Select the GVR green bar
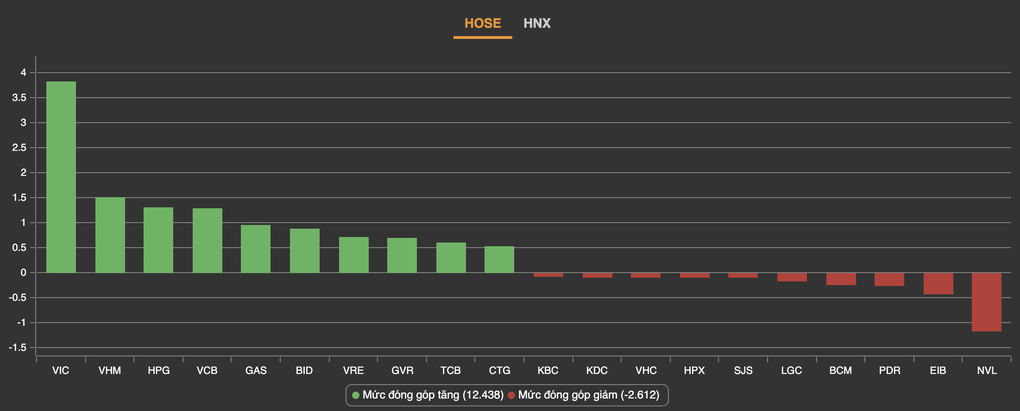Screen dimensions: 1020x411 coord(402,255)
